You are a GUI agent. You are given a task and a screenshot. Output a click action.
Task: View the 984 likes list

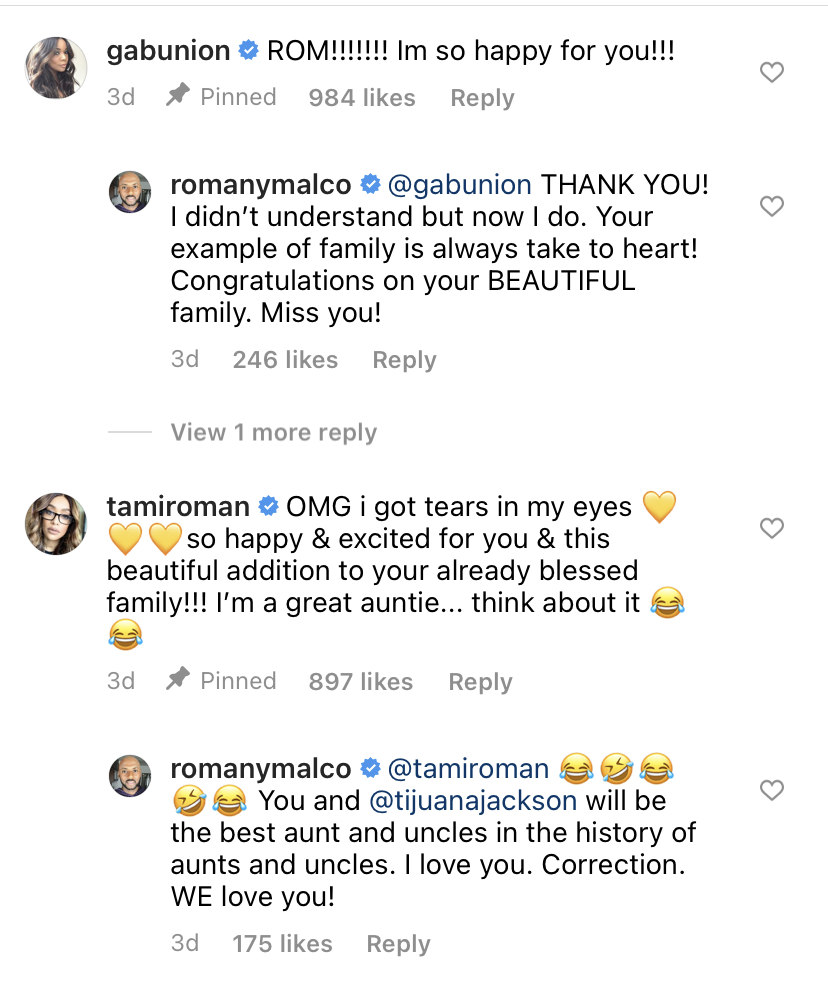pos(362,98)
